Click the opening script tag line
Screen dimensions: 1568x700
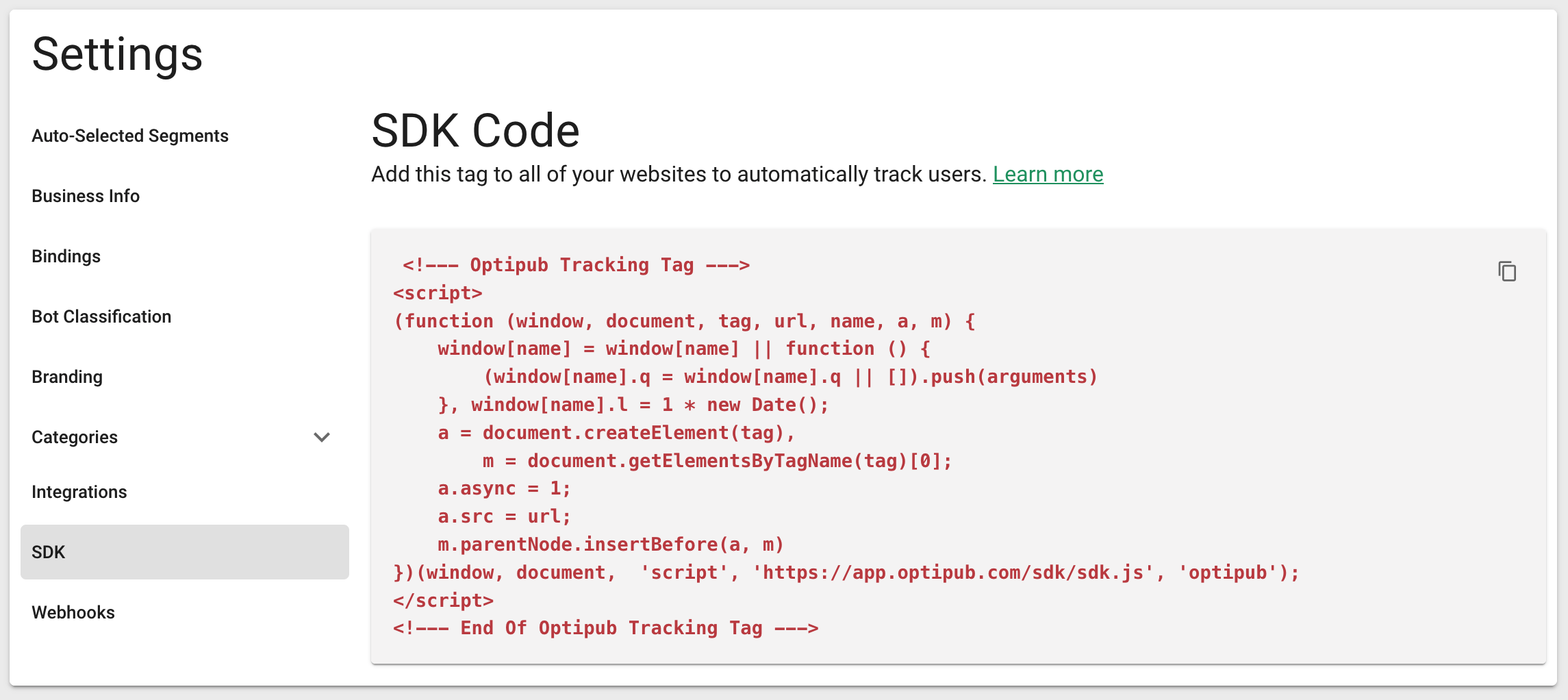438,293
